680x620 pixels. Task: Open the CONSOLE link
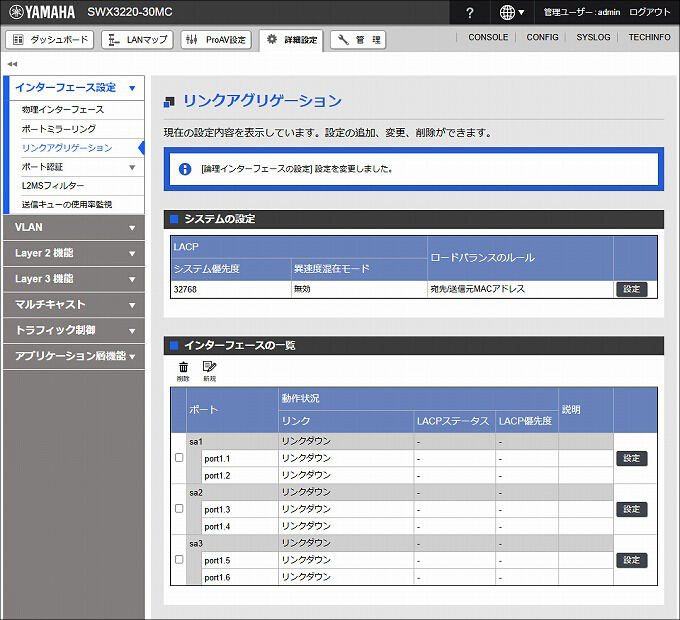click(x=488, y=37)
